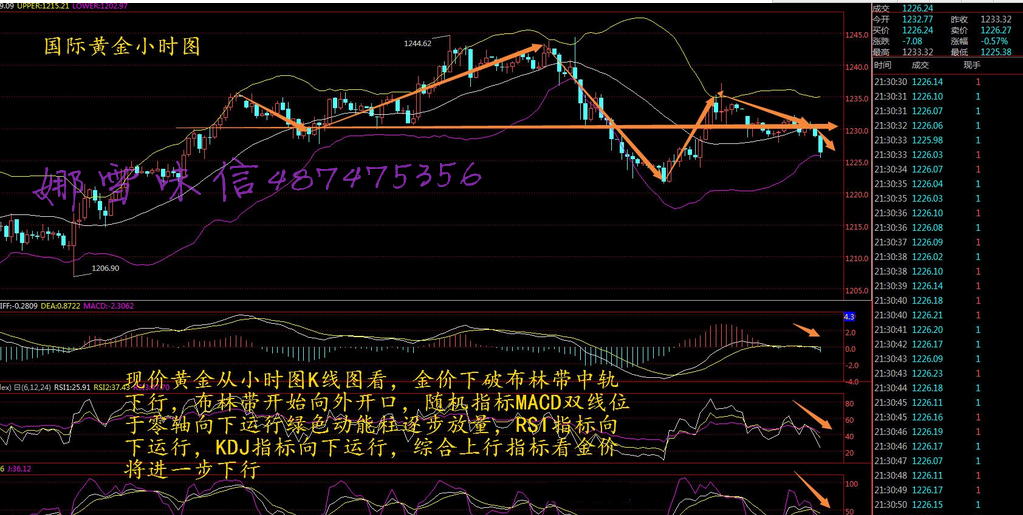Select the tick price 1226.16

click(927, 416)
